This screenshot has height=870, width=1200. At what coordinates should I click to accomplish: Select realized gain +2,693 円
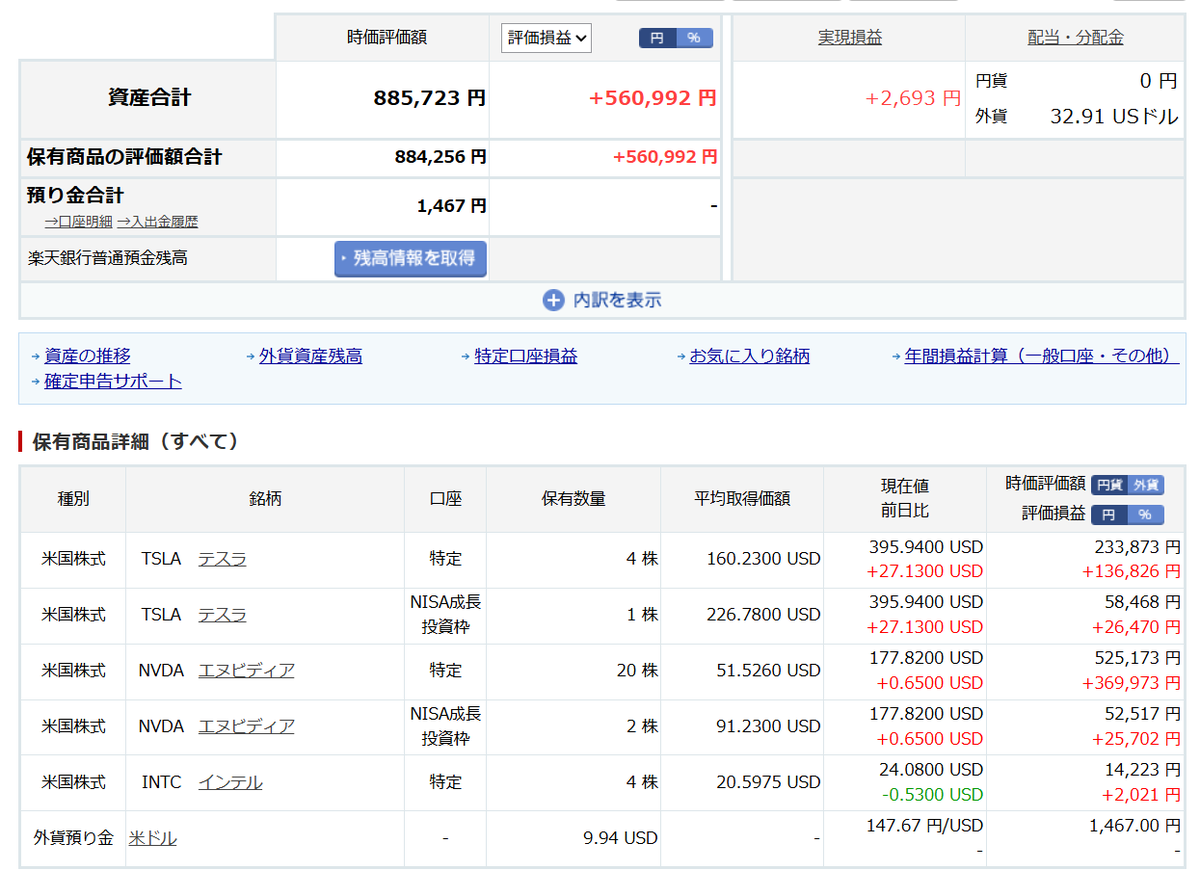point(912,98)
